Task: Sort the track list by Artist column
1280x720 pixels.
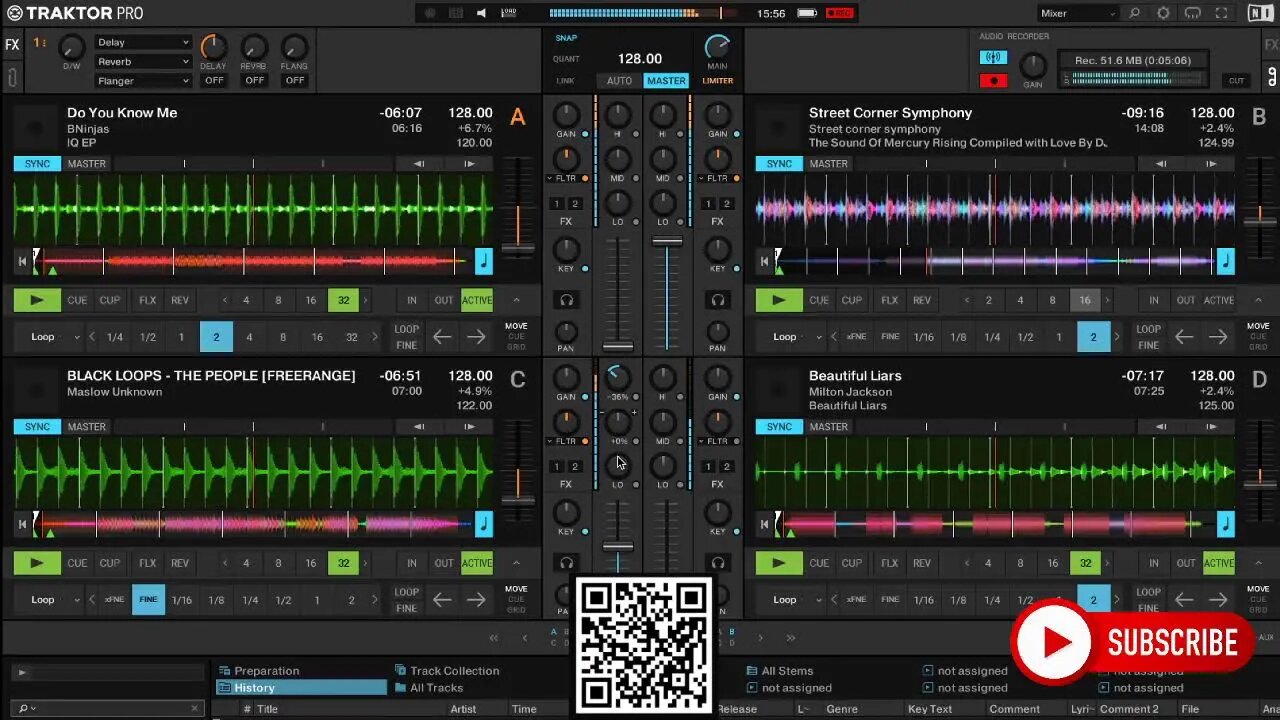Action: click(463, 709)
